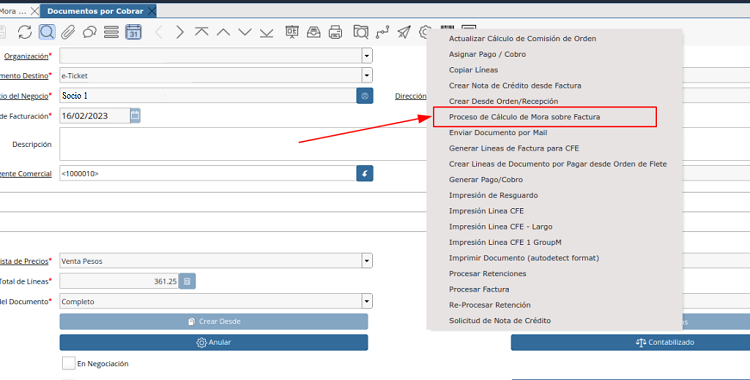Choose Asignar Pago / Cobro

(487, 54)
